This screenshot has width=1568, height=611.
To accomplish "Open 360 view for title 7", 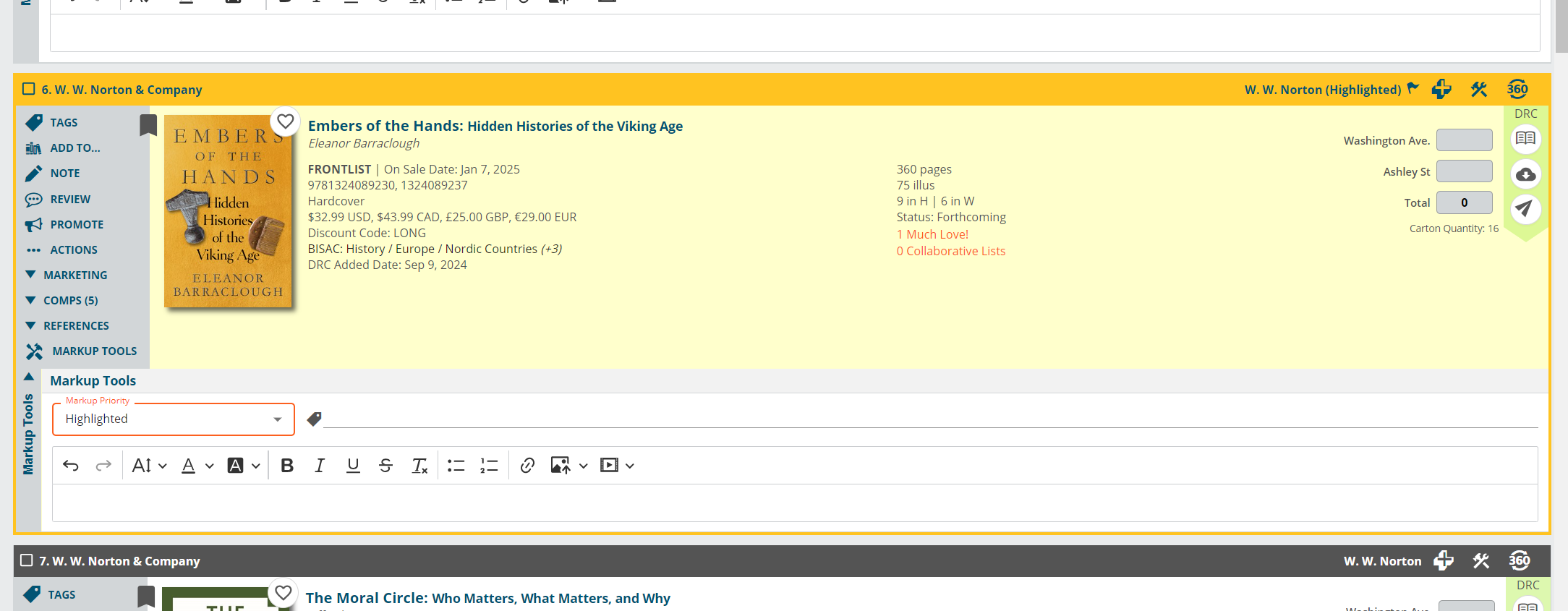I will coord(1520,560).
